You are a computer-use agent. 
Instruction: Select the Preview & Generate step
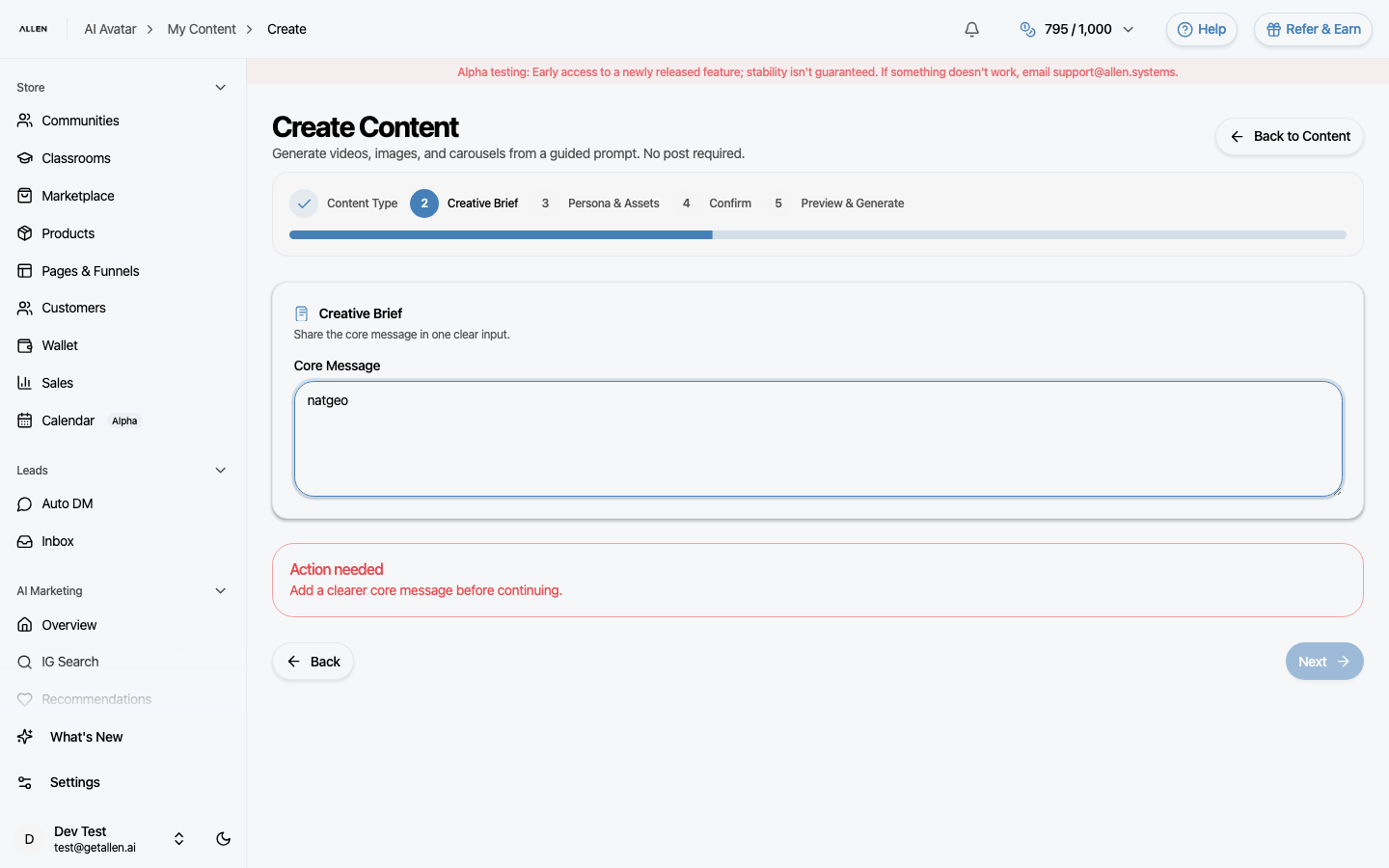852,203
